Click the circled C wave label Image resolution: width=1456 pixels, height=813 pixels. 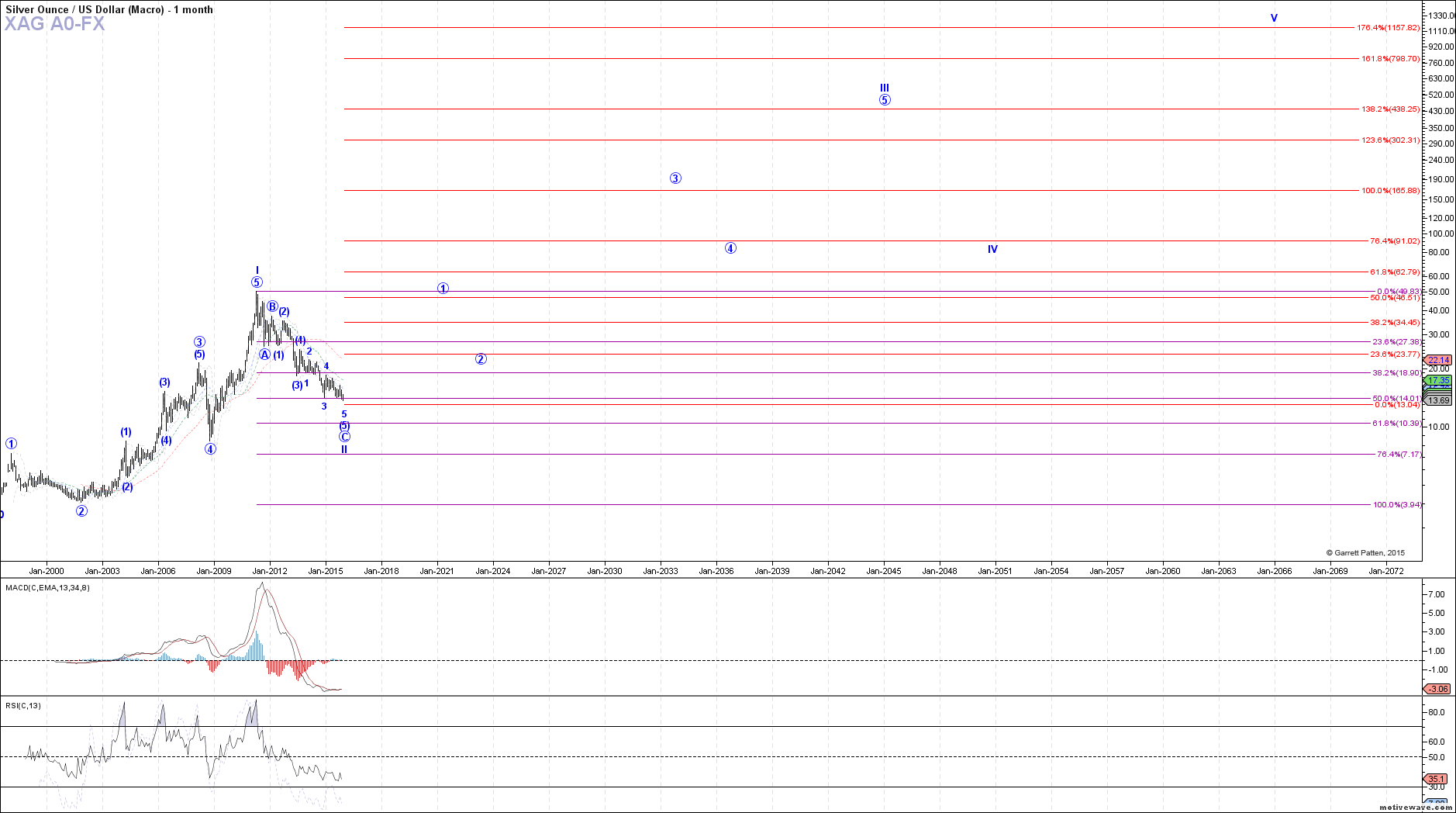coord(344,437)
